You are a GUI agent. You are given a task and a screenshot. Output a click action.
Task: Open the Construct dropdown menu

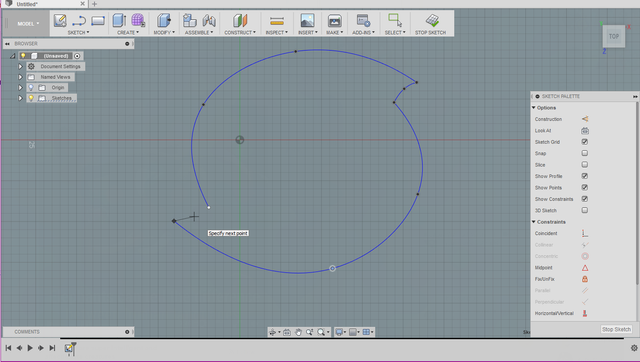pos(240,33)
